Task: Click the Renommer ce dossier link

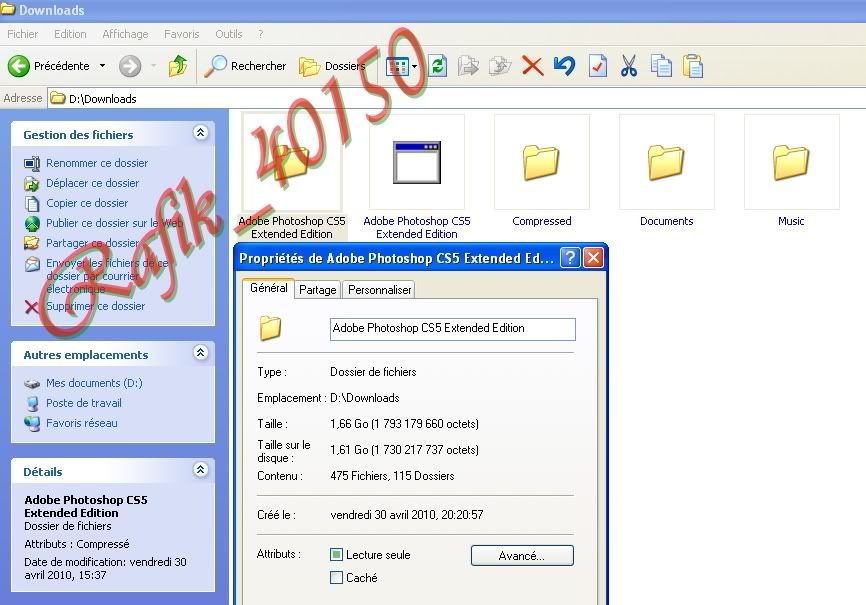Action: tap(97, 163)
